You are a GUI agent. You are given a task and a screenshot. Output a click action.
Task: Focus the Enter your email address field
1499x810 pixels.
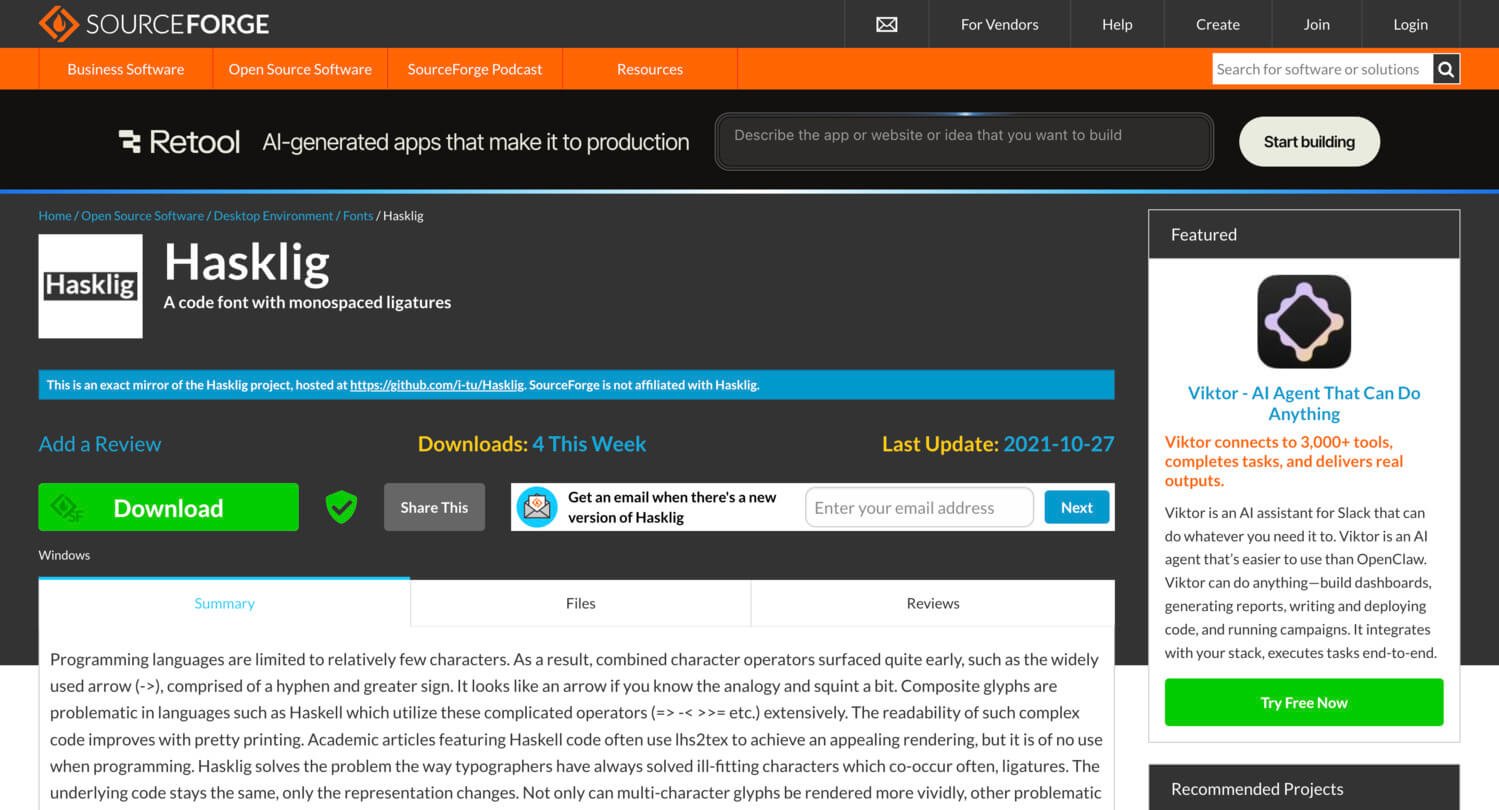point(919,507)
